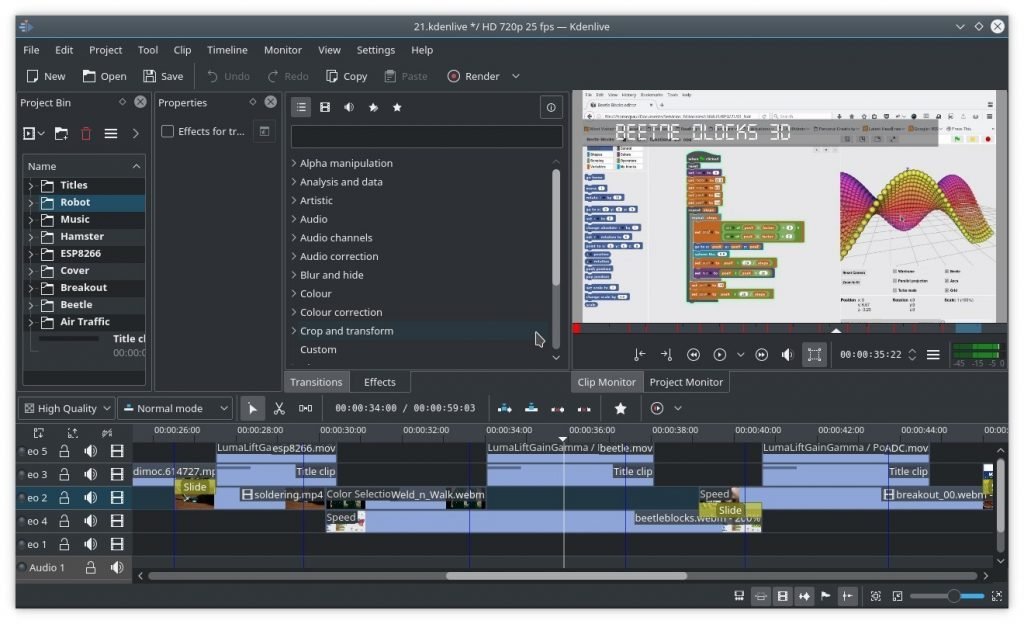Switch to the Project Monitor tab

(686, 382)
